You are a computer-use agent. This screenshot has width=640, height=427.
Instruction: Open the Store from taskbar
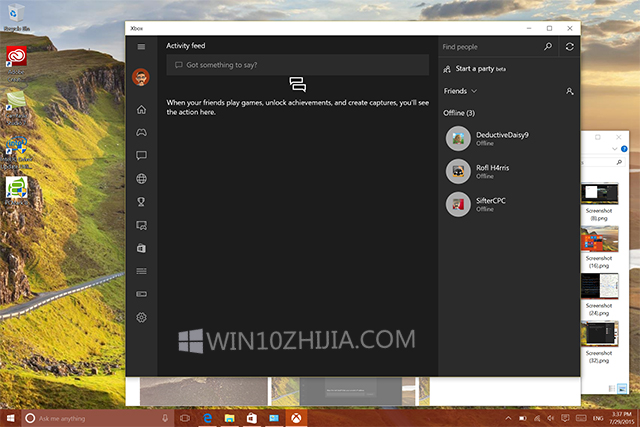coord(251,418)
